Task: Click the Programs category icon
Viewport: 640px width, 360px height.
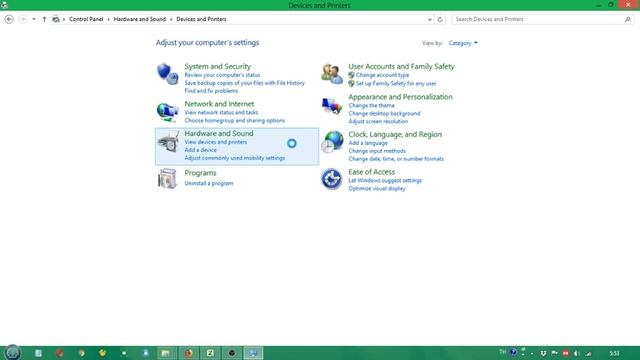Action: [167, 179]
